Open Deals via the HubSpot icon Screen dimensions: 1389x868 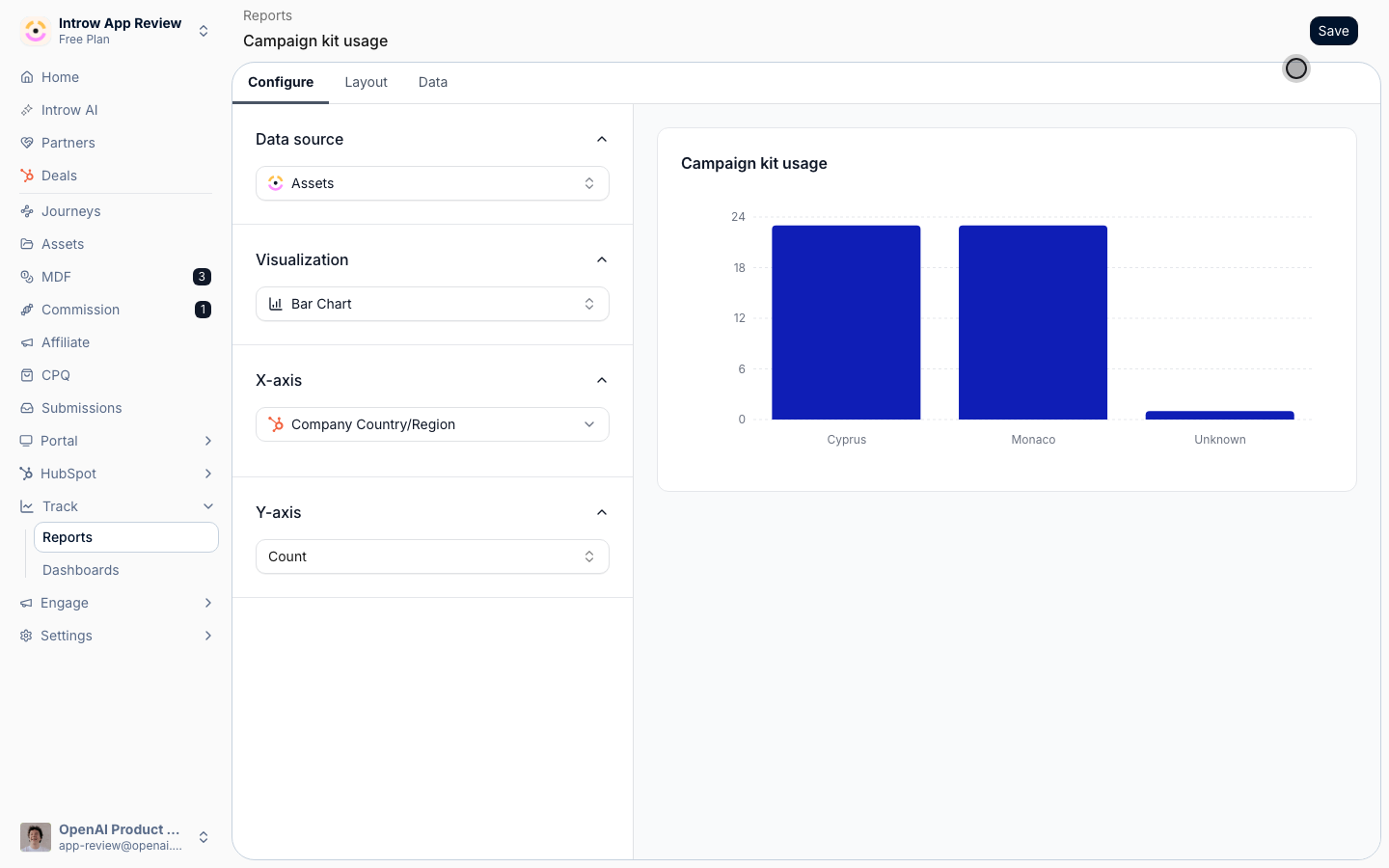(27, 176)
